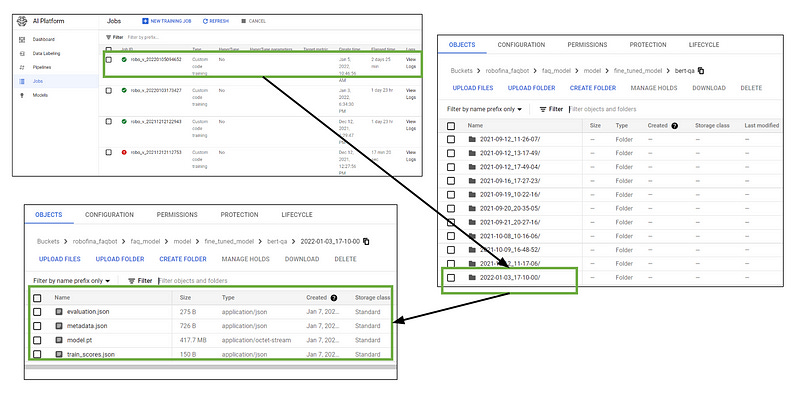Select checkbox for model.pt
The height and width of the screenshot is (393, 800).
(37, 340)
